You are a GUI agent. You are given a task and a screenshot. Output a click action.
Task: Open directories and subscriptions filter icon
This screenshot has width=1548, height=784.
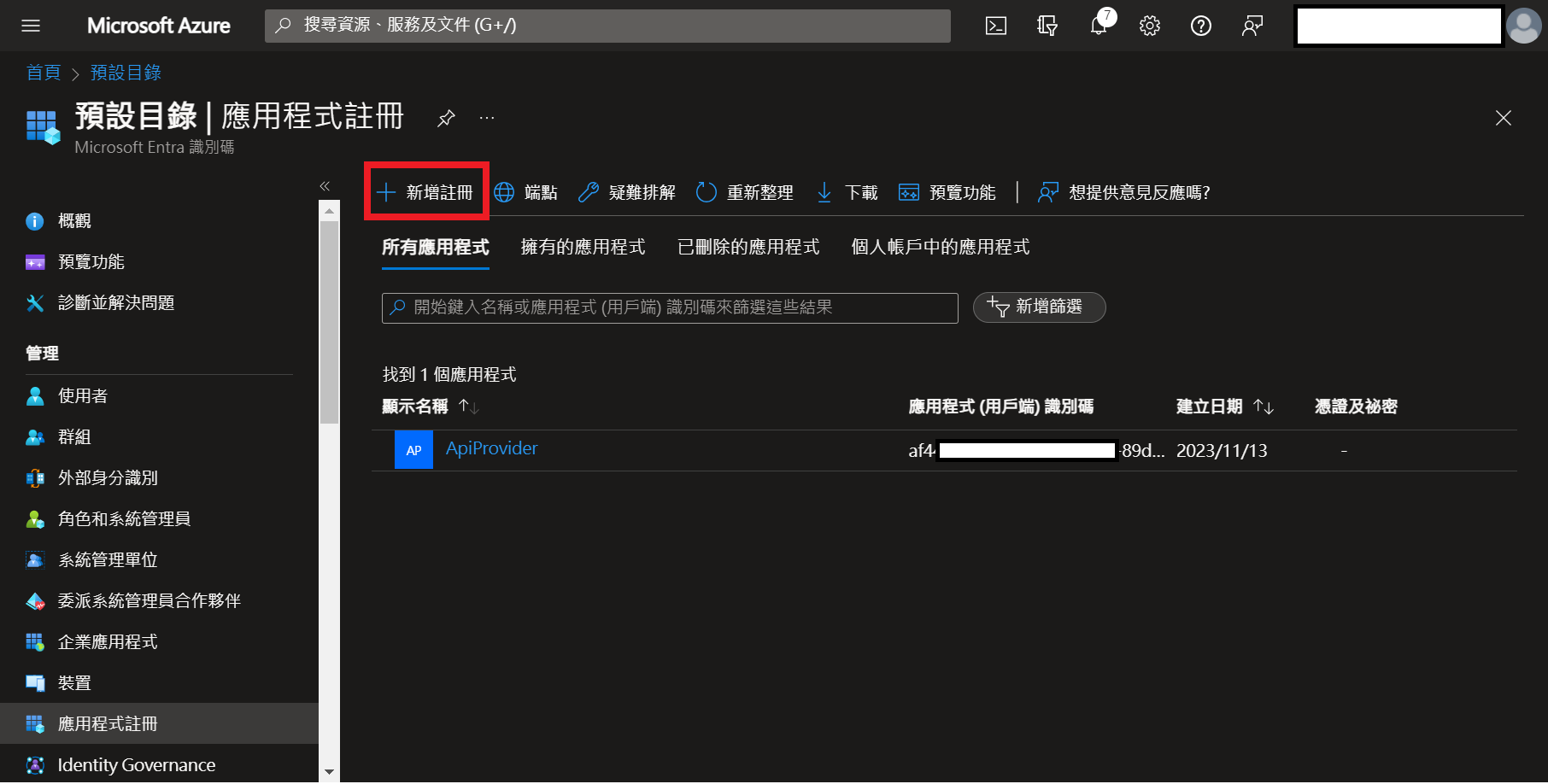(x=1047, y=26)
